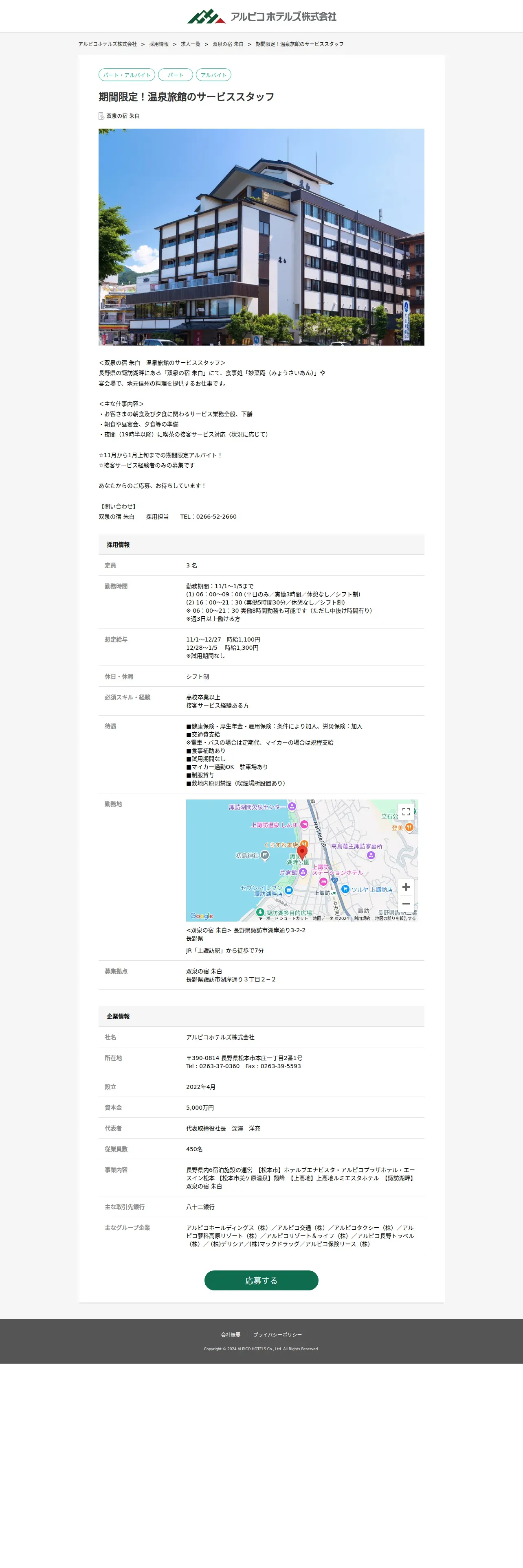Image resolution: width=523 pixels, height=1568 pixels.
Task: Click the 定員 value 3 名
Action: click(x=192, y=565)
